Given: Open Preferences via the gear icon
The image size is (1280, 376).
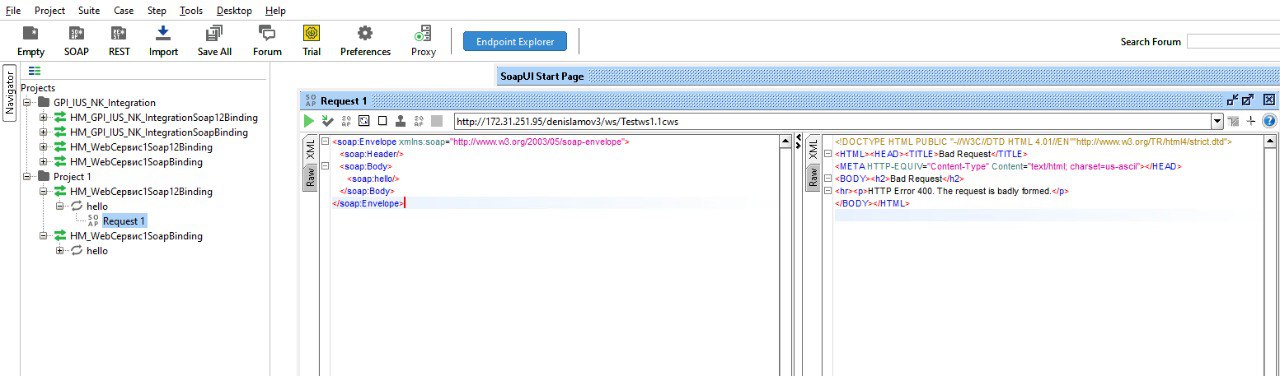Looking at the screenshot, I should (x=365, y=33).
